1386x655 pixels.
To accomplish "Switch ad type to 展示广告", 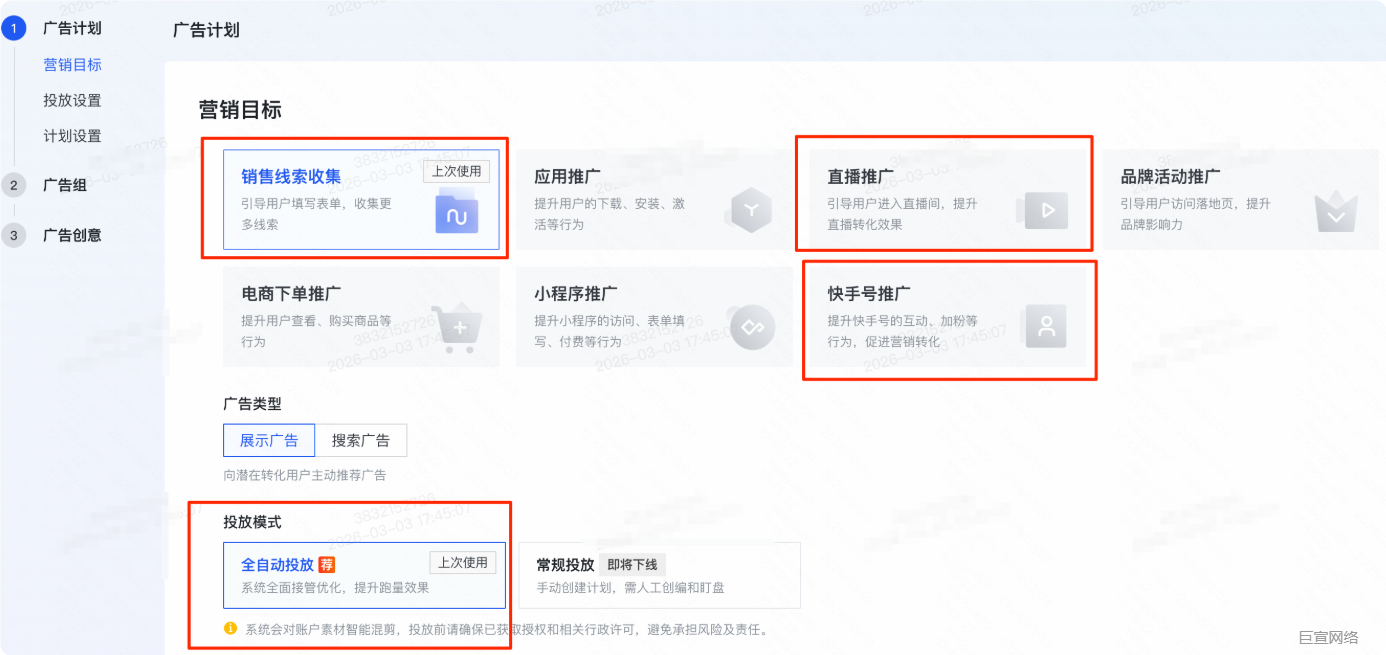I will click(x=269, y=440).
